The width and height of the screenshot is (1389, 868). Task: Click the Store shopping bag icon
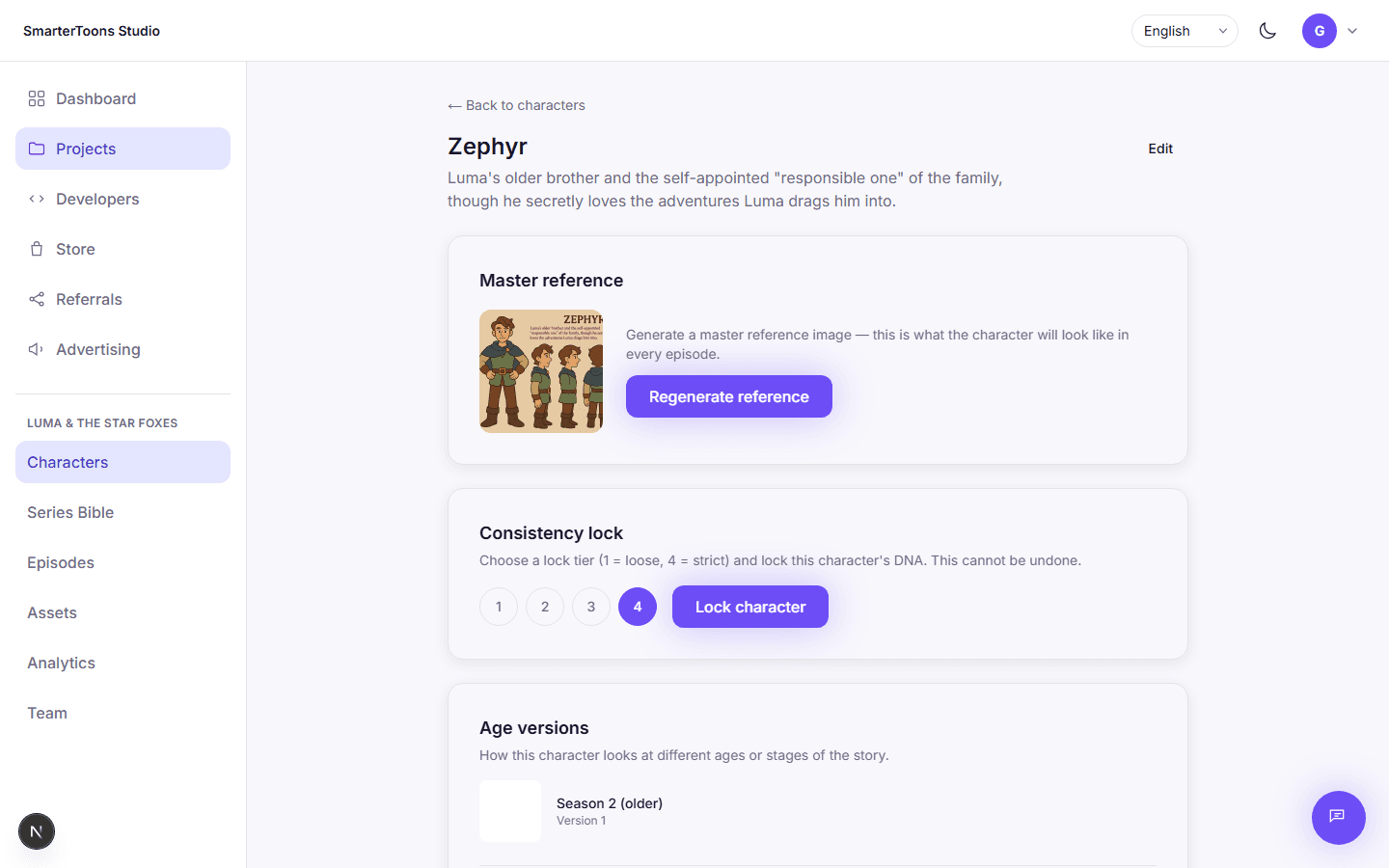[x=37, y=249]
